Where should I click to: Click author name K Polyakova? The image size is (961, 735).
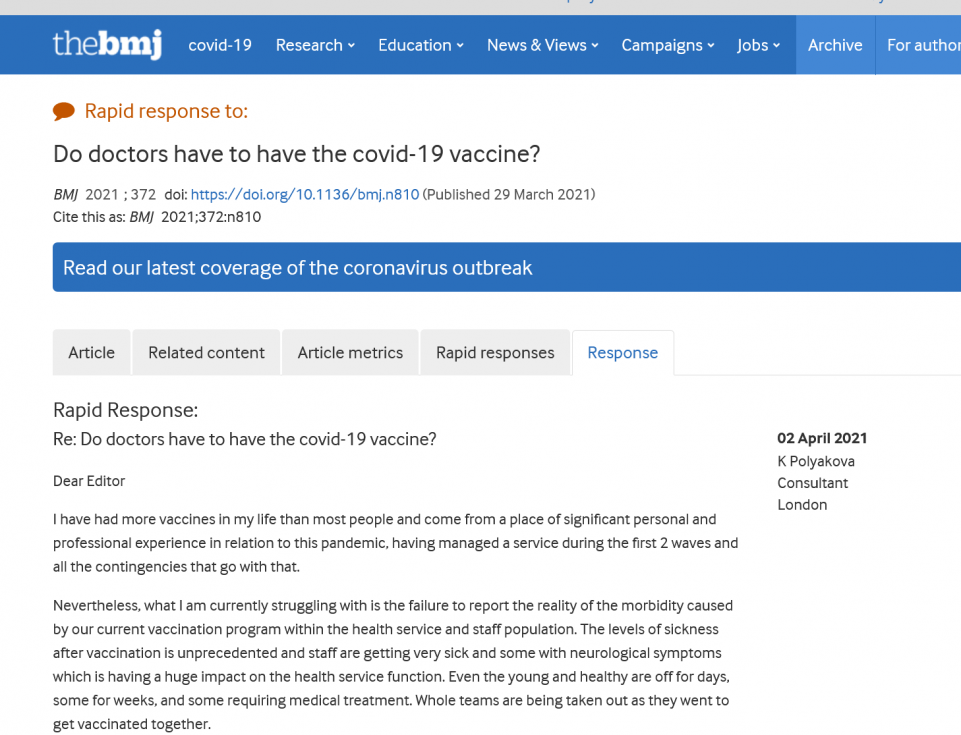[816, 461]
